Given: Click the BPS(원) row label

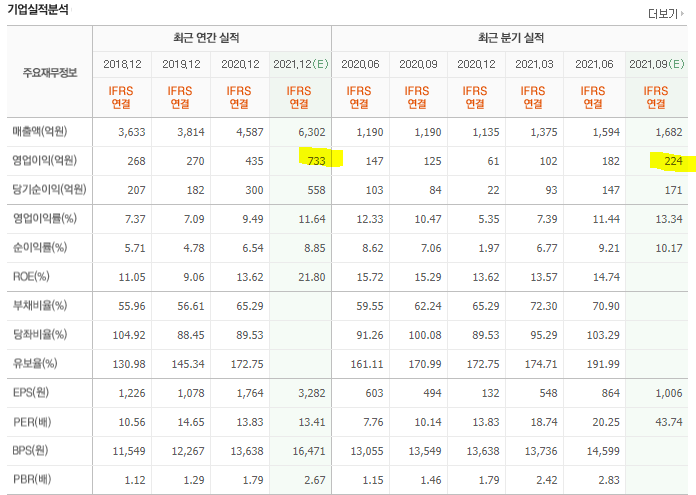Looking at the screenshot, I should (30, 451).
